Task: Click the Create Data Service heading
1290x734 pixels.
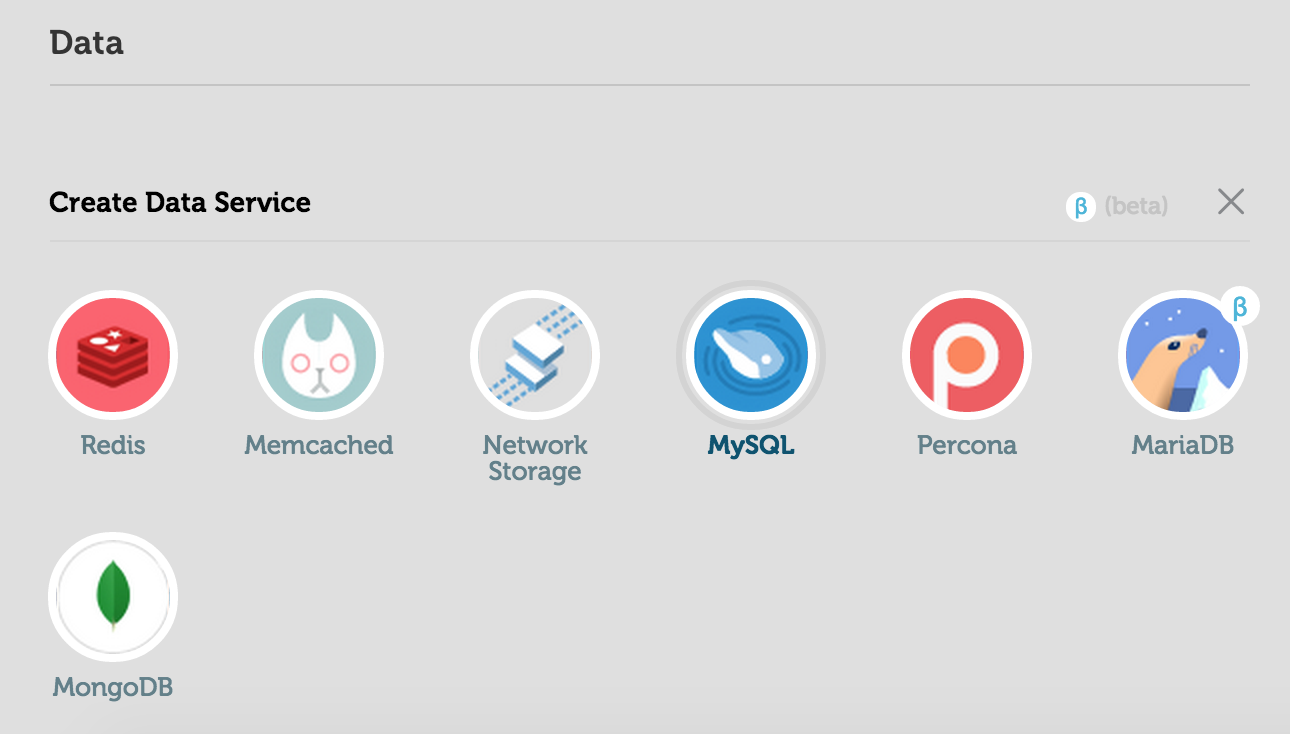Action: click(180, 202)
